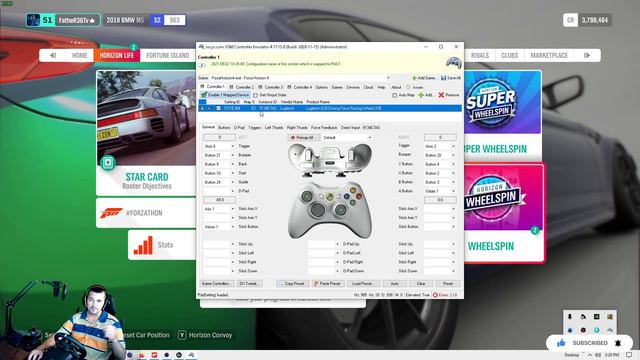Click the Add Game green plus icon

coord(414,78)
